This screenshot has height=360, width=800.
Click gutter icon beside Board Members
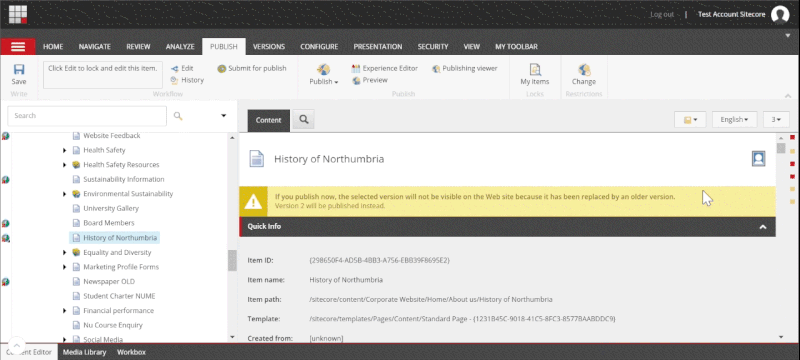[6, 223]
